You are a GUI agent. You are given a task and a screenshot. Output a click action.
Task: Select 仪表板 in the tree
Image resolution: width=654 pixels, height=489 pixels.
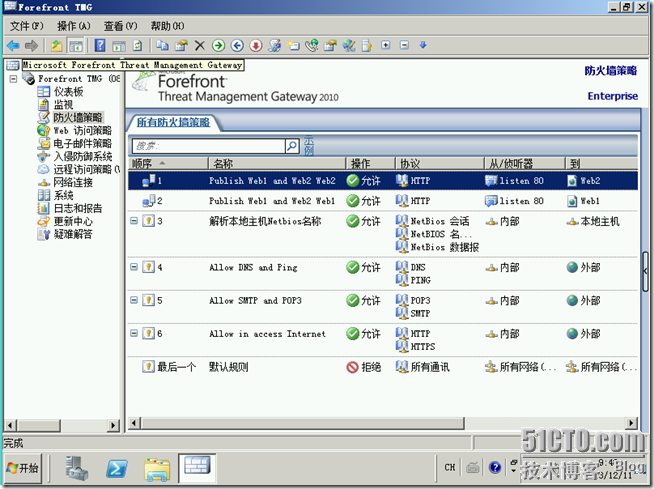[x=68, y=91]
